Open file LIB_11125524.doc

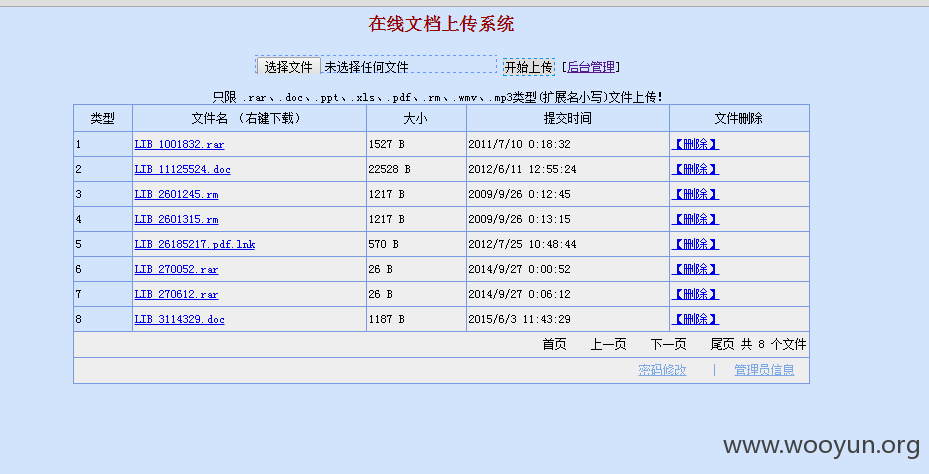pyautogui.click(x=182, y=169)
